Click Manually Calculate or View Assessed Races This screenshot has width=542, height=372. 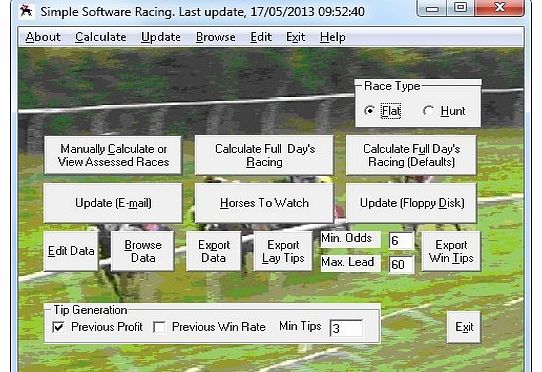[x=113, y=155]
